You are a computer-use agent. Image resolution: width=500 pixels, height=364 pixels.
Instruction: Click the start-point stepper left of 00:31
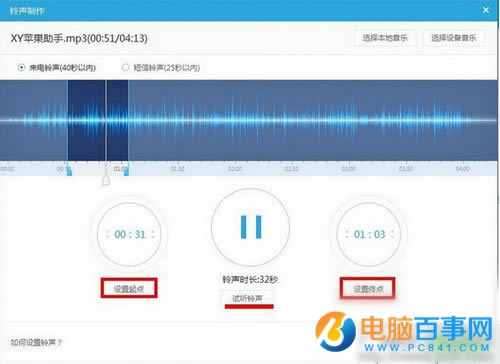coord(107,234)
